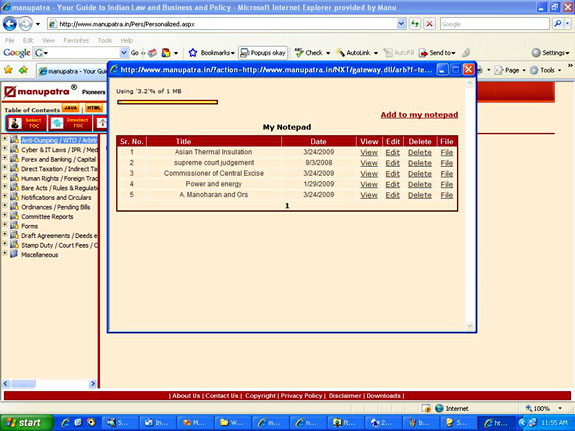The height and width of the screenshot is (431, 575).
Task: Open the File menu
Action: [x=10, y=40]
